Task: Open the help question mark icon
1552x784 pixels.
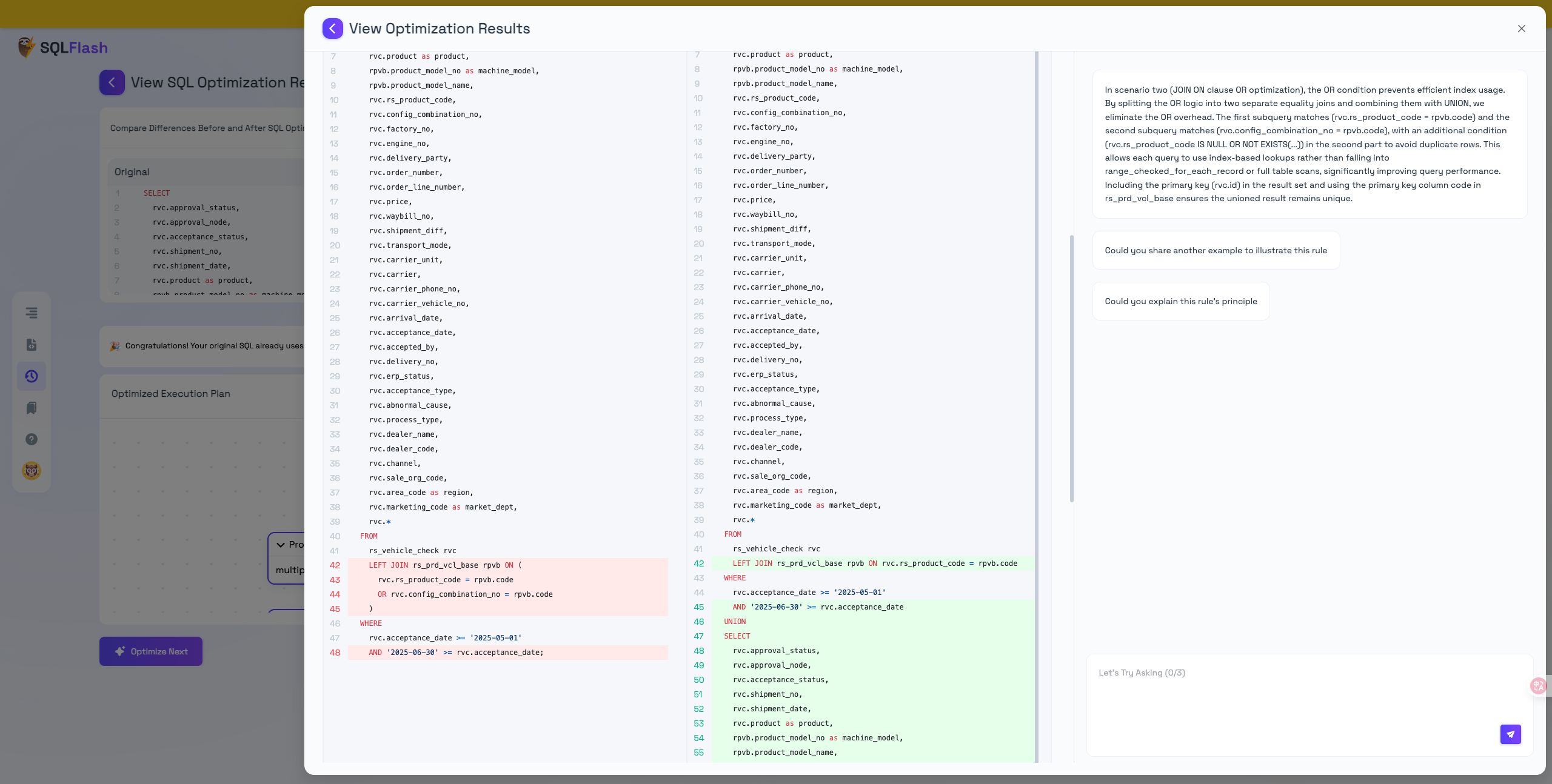Action: pos(32,439)
